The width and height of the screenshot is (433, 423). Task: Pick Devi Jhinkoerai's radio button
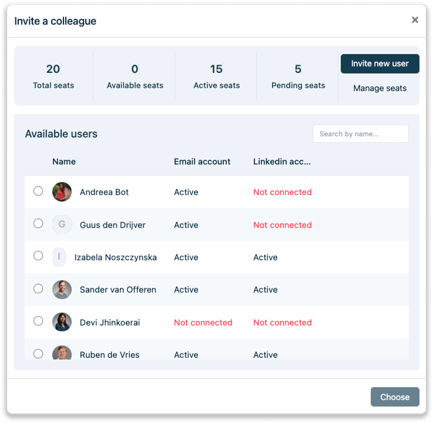(x=38, y=321)
